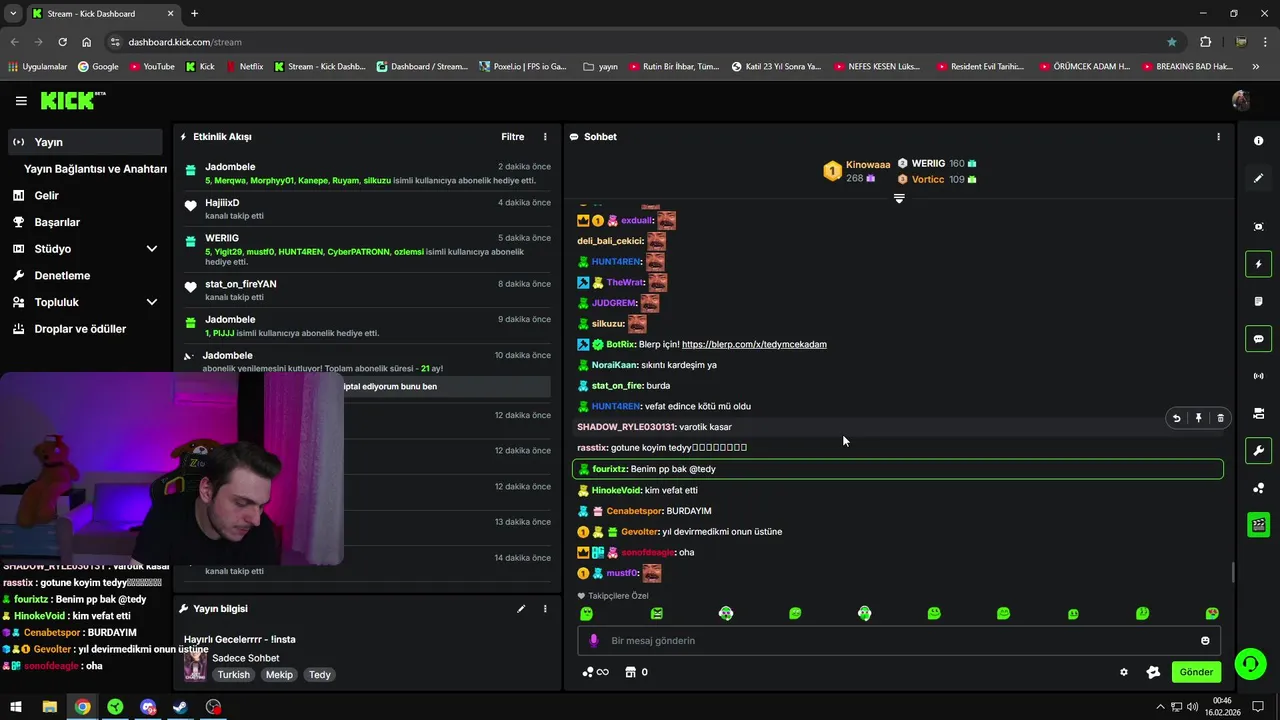Screen dimensions: 1280x720
Task: Click the Mekip tag
Action: pyautogui.click(x=279, y=675)
